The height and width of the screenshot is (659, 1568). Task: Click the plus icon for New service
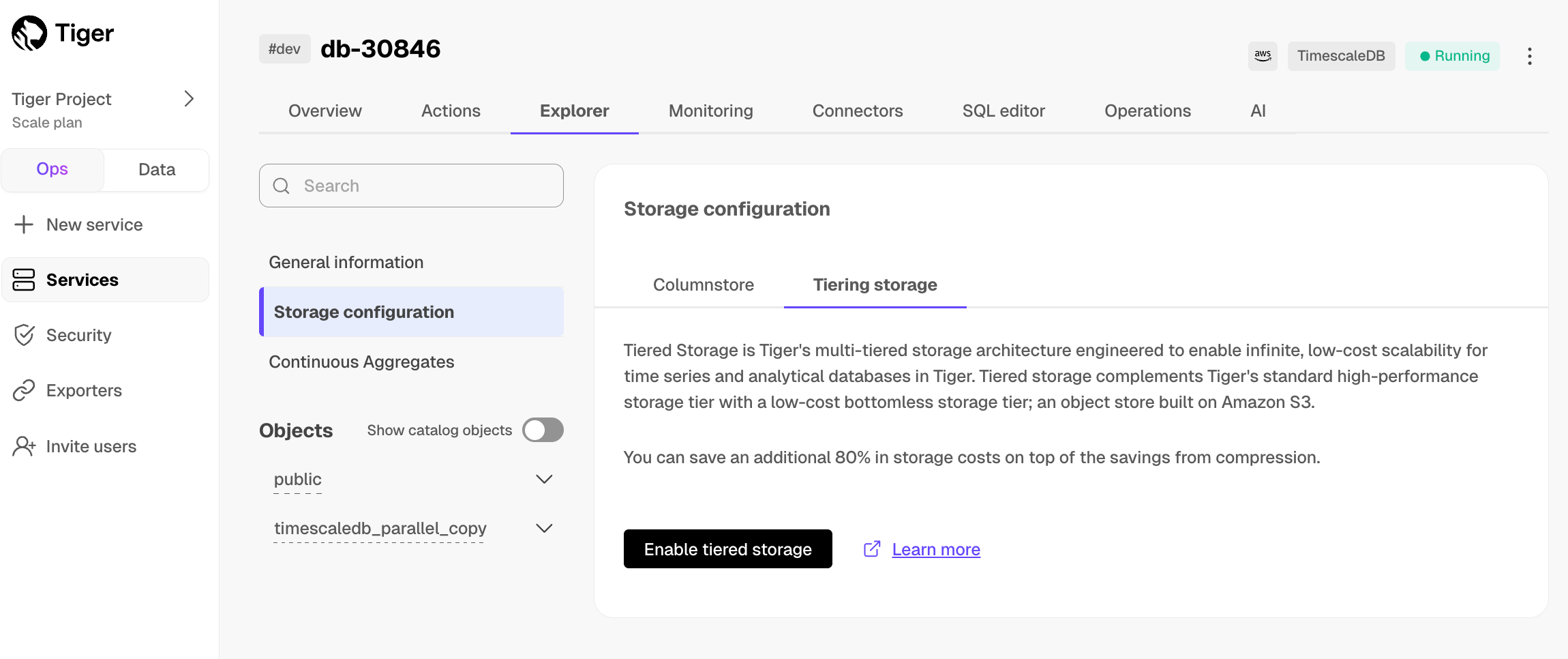pyautogui.click(x=24, y=224)
